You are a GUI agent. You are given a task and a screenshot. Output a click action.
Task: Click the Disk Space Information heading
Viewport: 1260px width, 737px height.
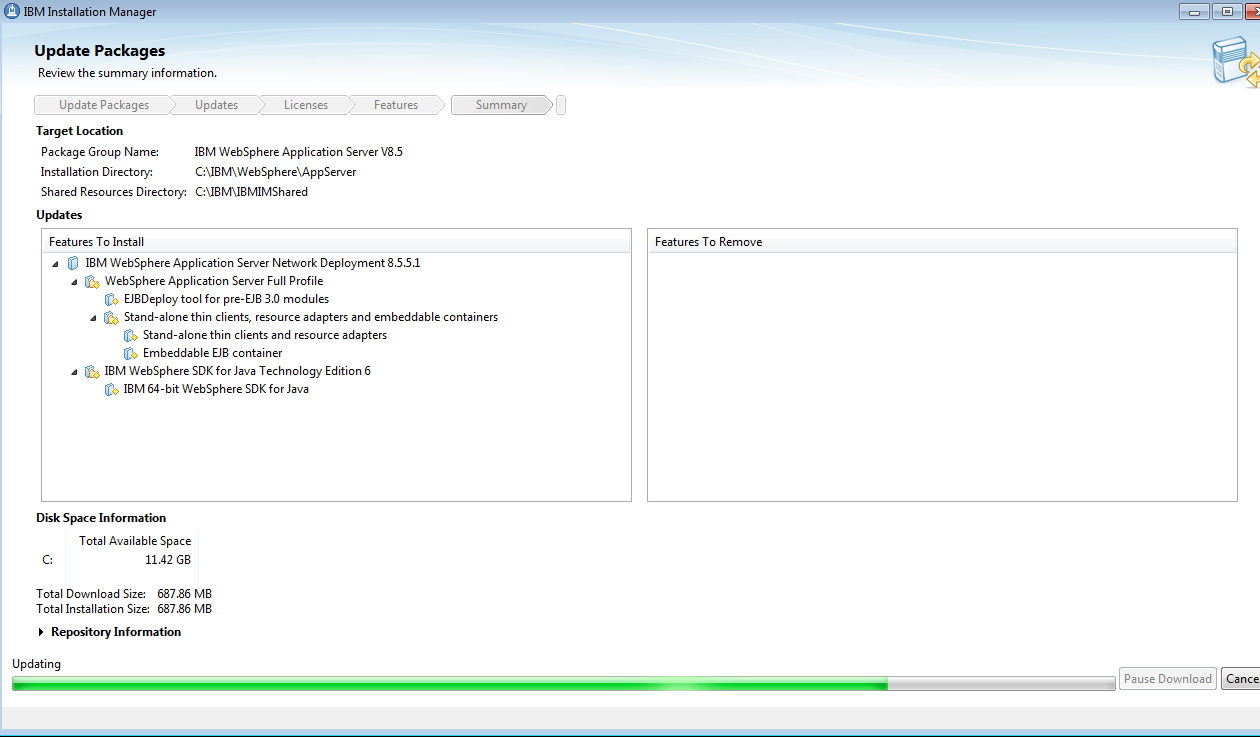(x=101, y=518)
